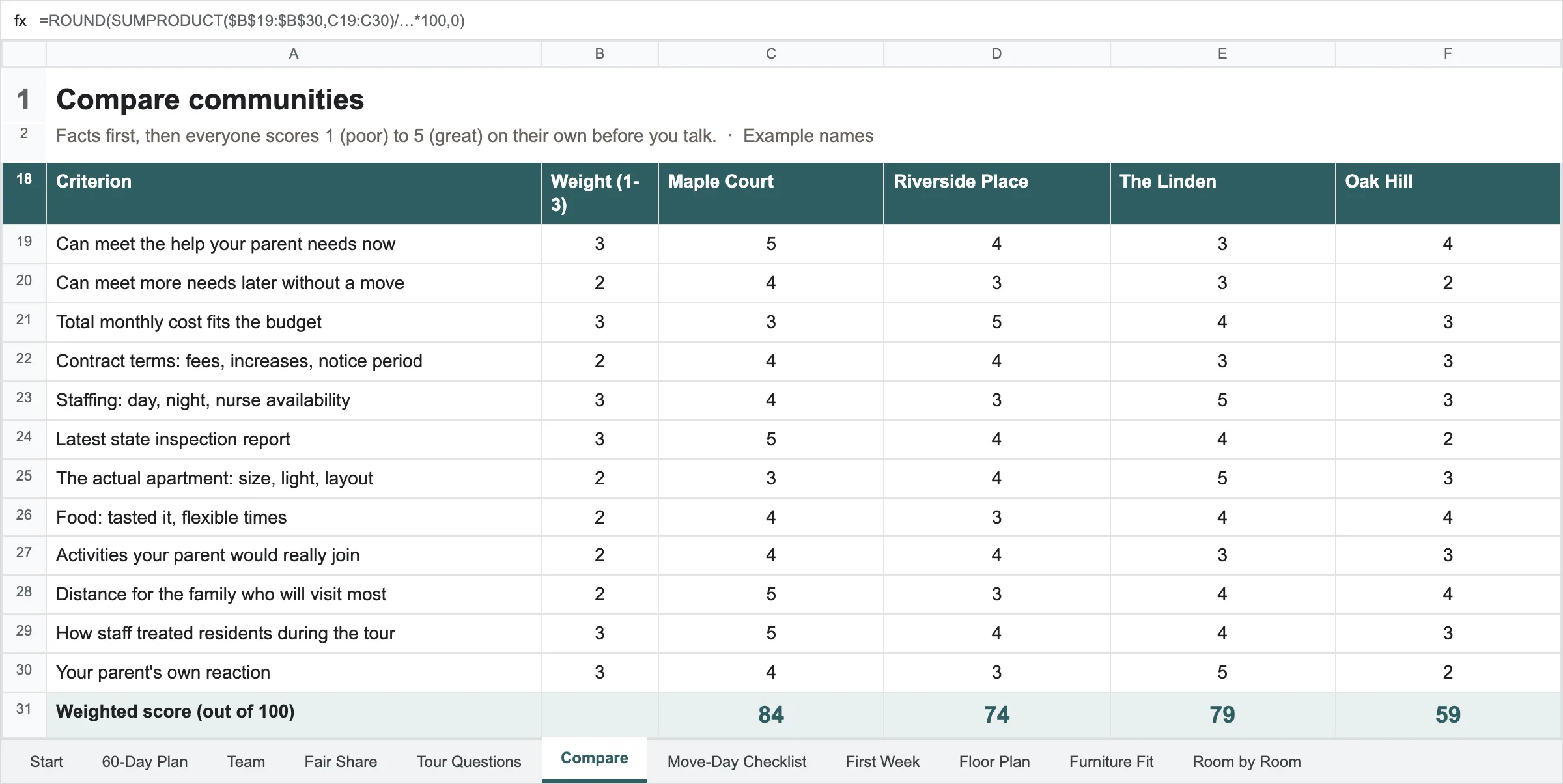Click the Criterion header cell
Viewport: 1563px width, 784px height.
[x=294, y=193]
